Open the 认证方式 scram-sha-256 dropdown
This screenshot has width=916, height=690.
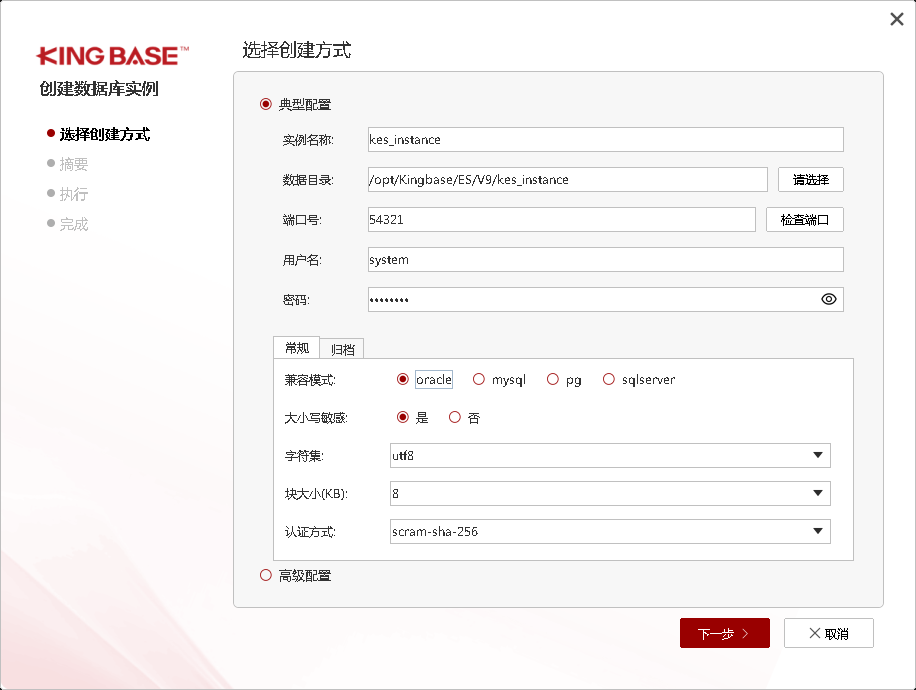coord(610,531)
